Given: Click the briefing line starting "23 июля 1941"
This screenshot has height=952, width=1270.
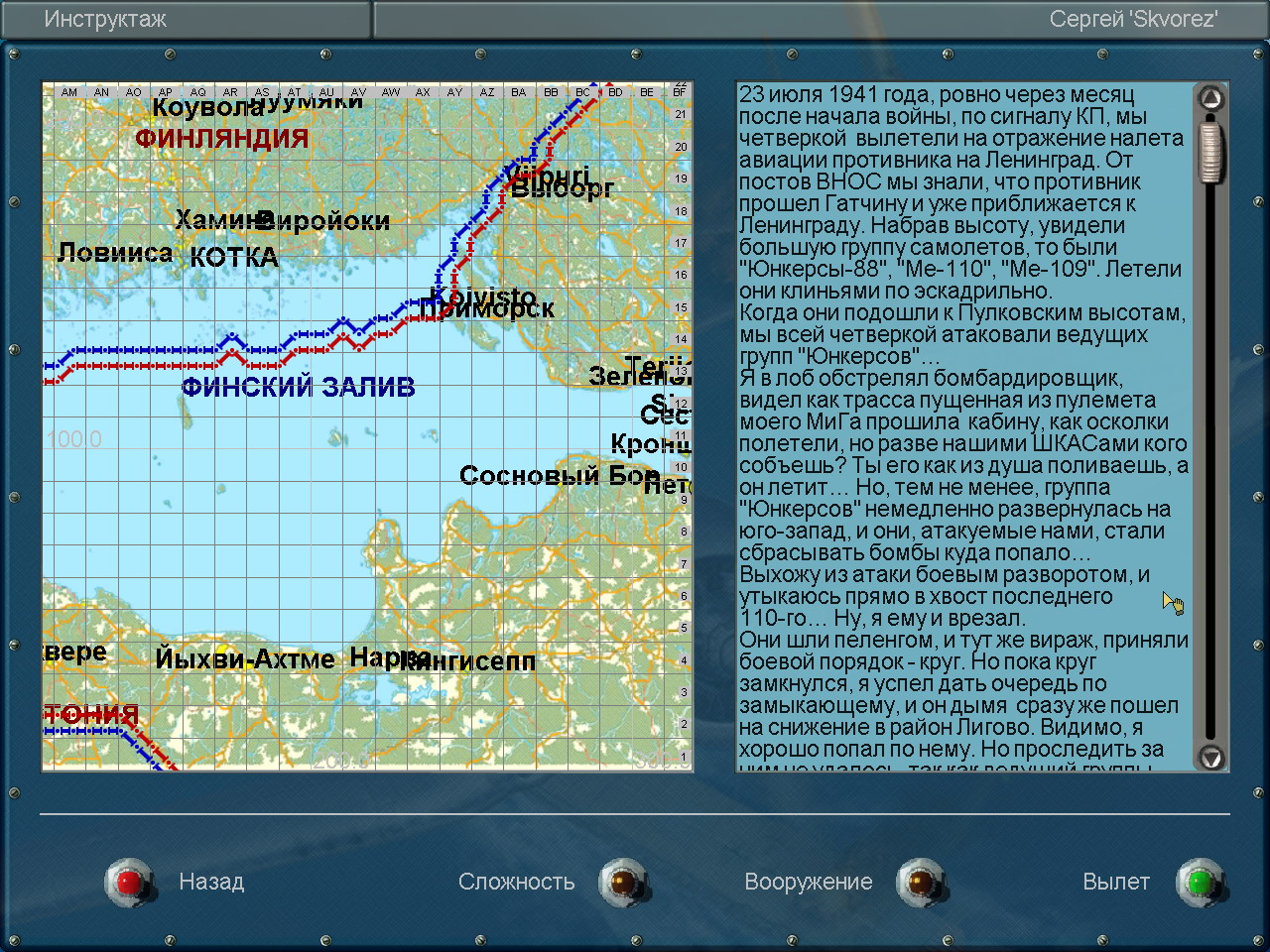Looking at the screenshot, I should 937,94.
